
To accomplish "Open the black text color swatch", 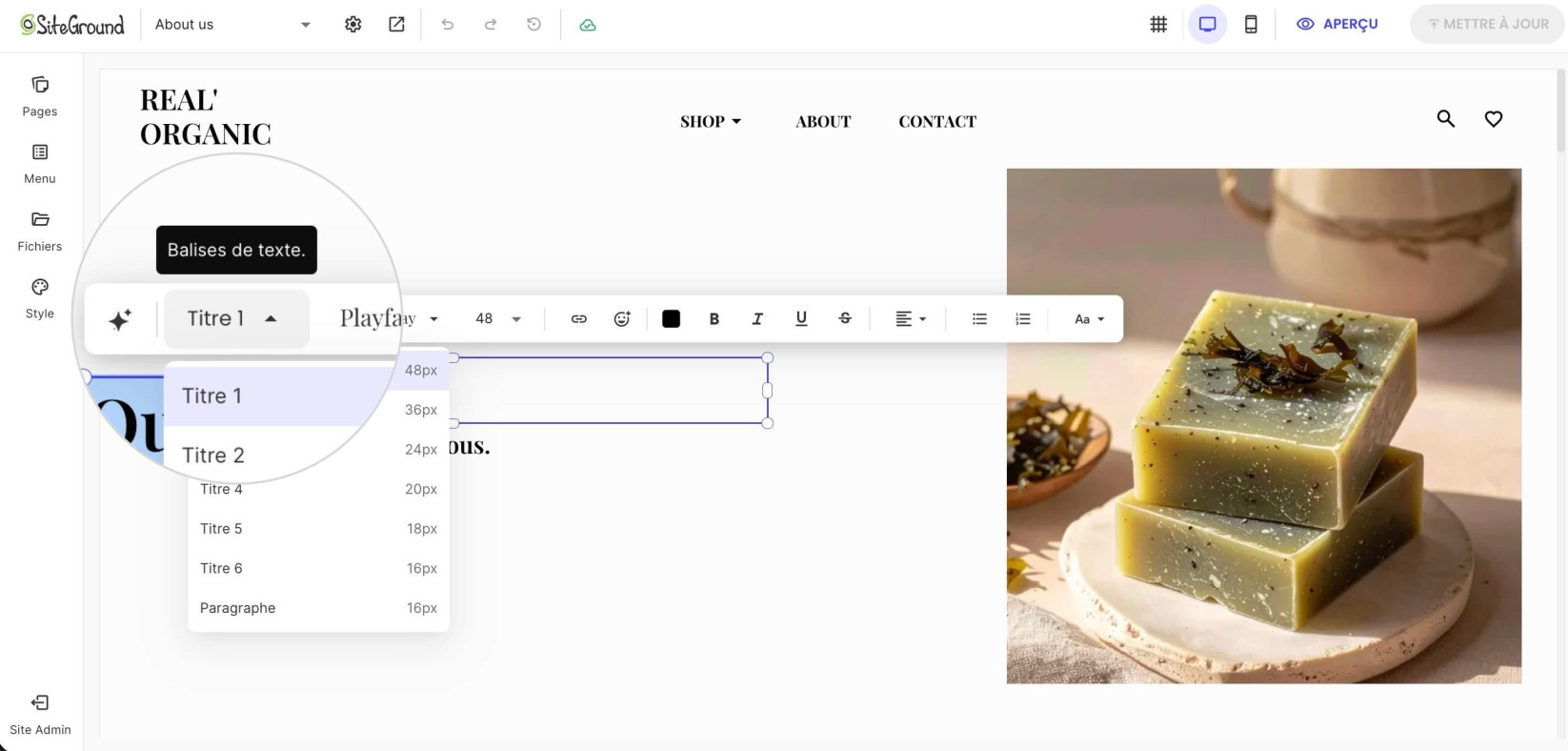I will pos(671,319).
